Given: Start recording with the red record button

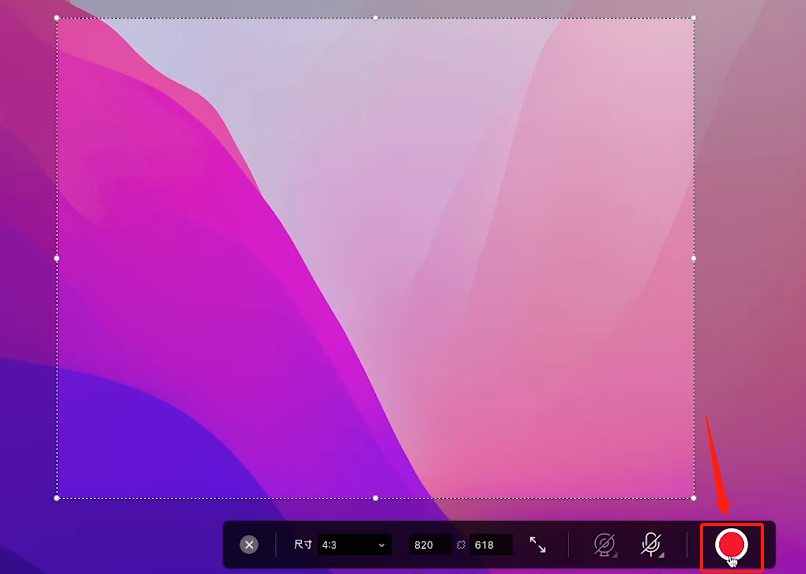Looking at the screenshot, I should [731, 545].
